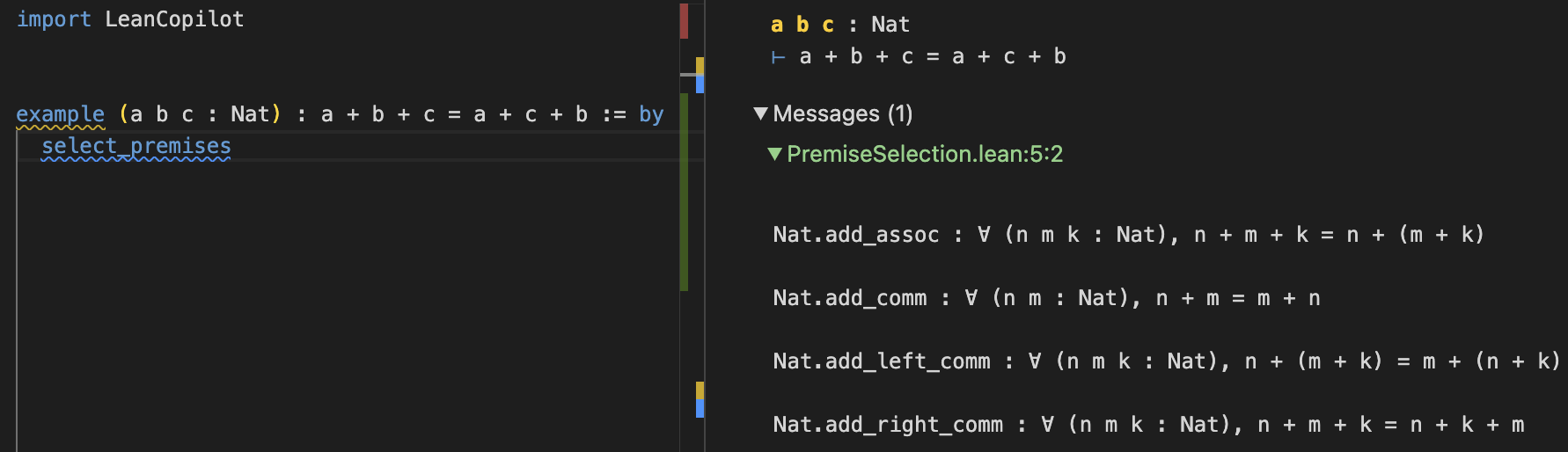1568x452 pixels.
Task: Select hypothesis 'a' in the goal view
Action: click(777, 25)
